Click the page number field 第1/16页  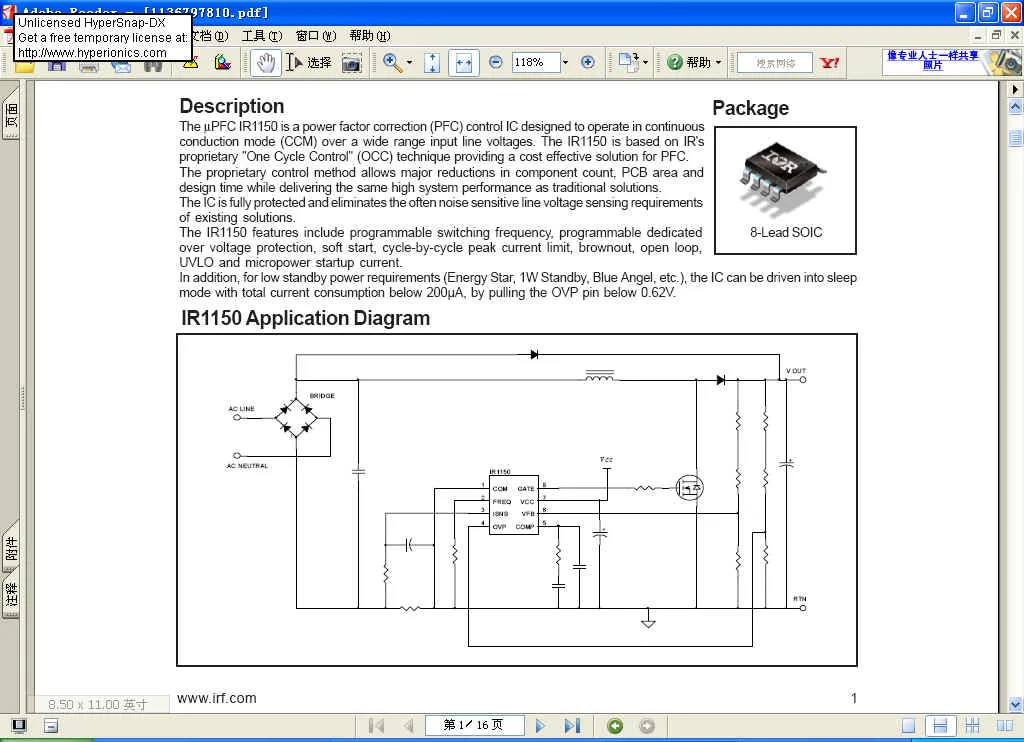[x=474, y=725]
